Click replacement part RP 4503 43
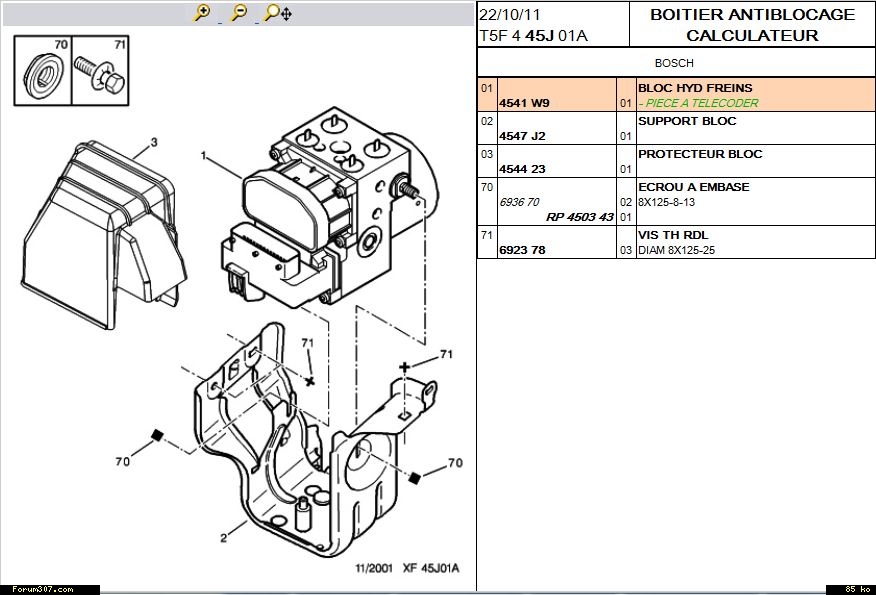 point(579,217)
